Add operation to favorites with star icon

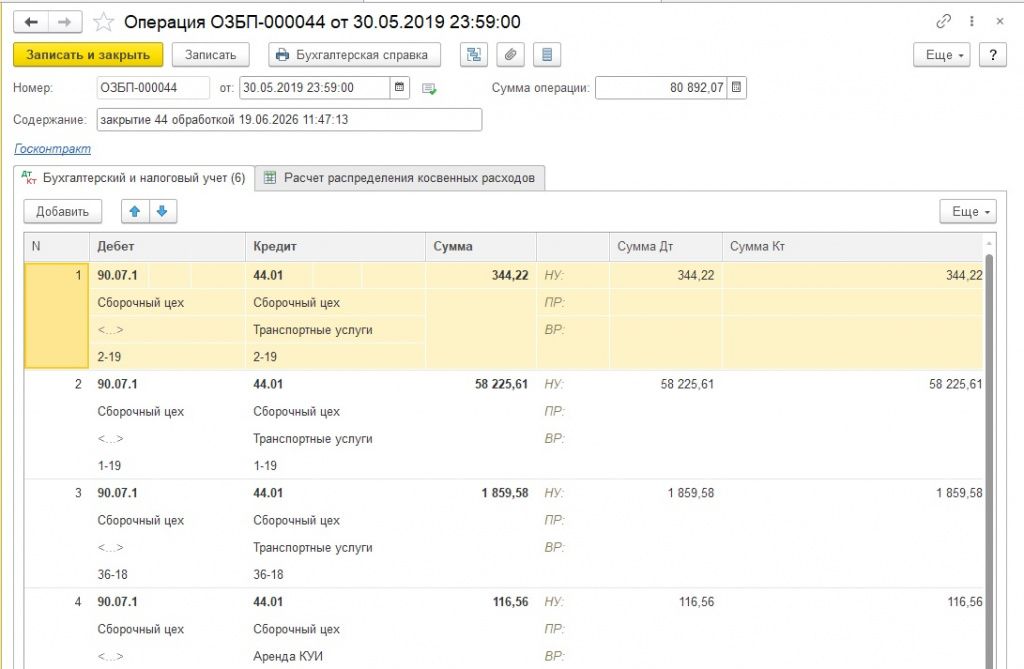pos(103,22)
